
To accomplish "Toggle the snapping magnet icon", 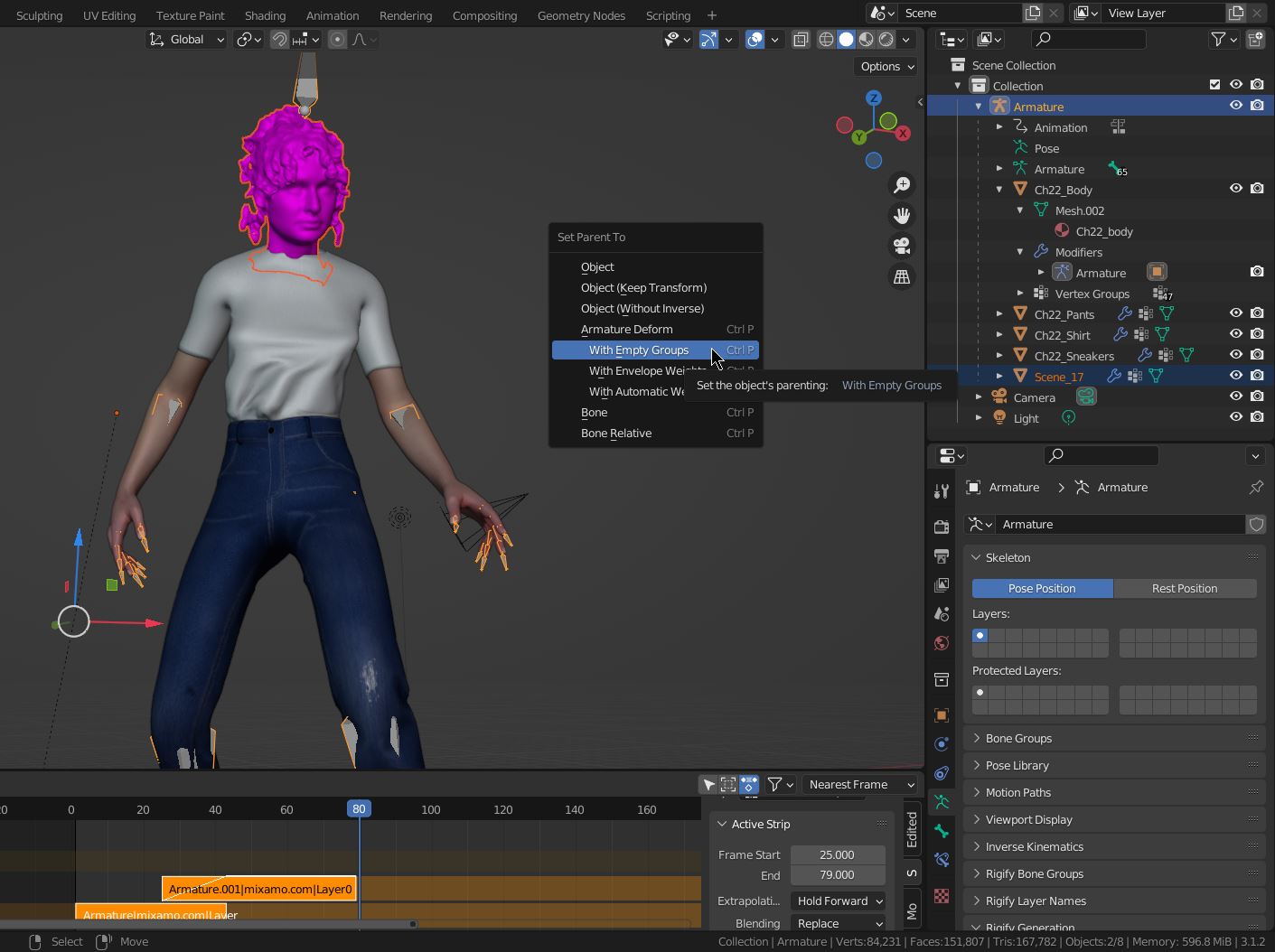I will (x=279, y=39).
